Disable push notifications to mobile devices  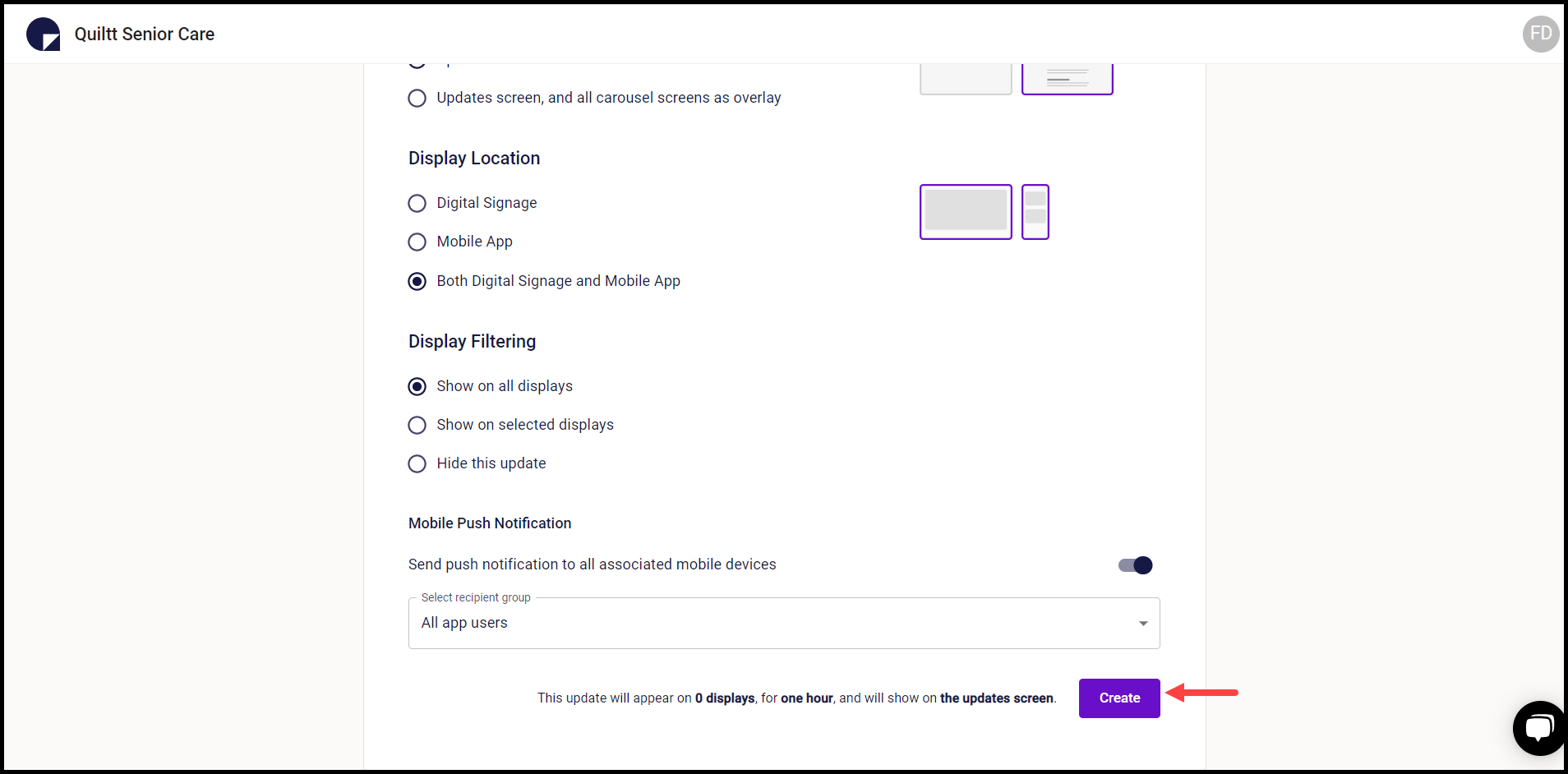tap(1134, 565)
